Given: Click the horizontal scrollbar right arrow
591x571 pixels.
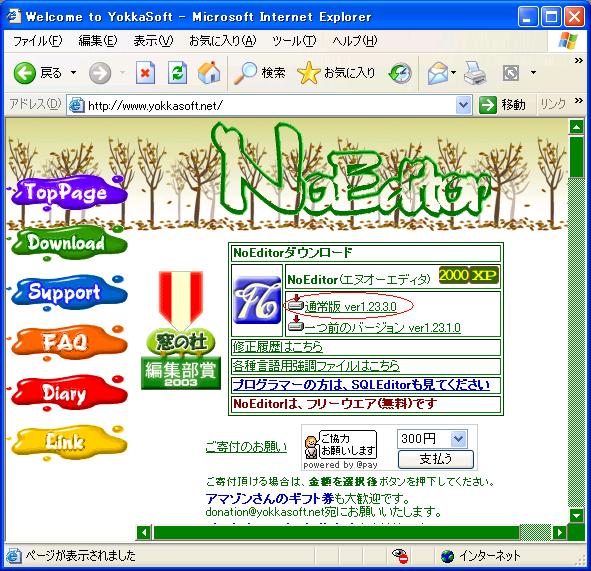Looking at the screenshot, I should 560,533.
